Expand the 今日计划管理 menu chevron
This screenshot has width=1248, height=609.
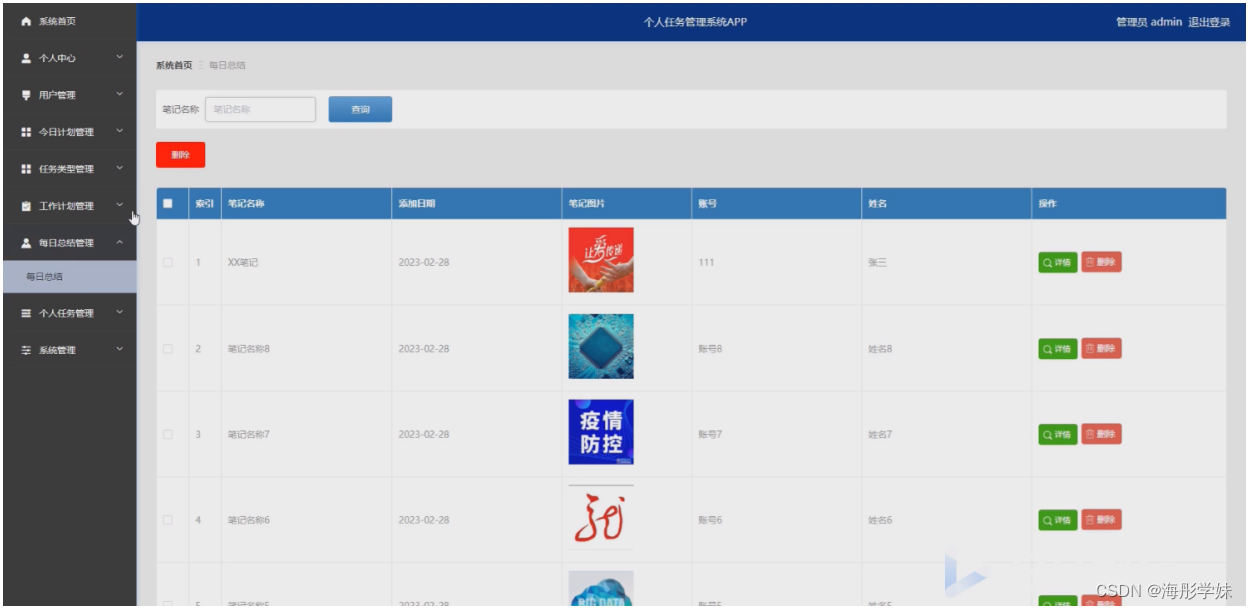pyautogui.click(x=120, y=131)
